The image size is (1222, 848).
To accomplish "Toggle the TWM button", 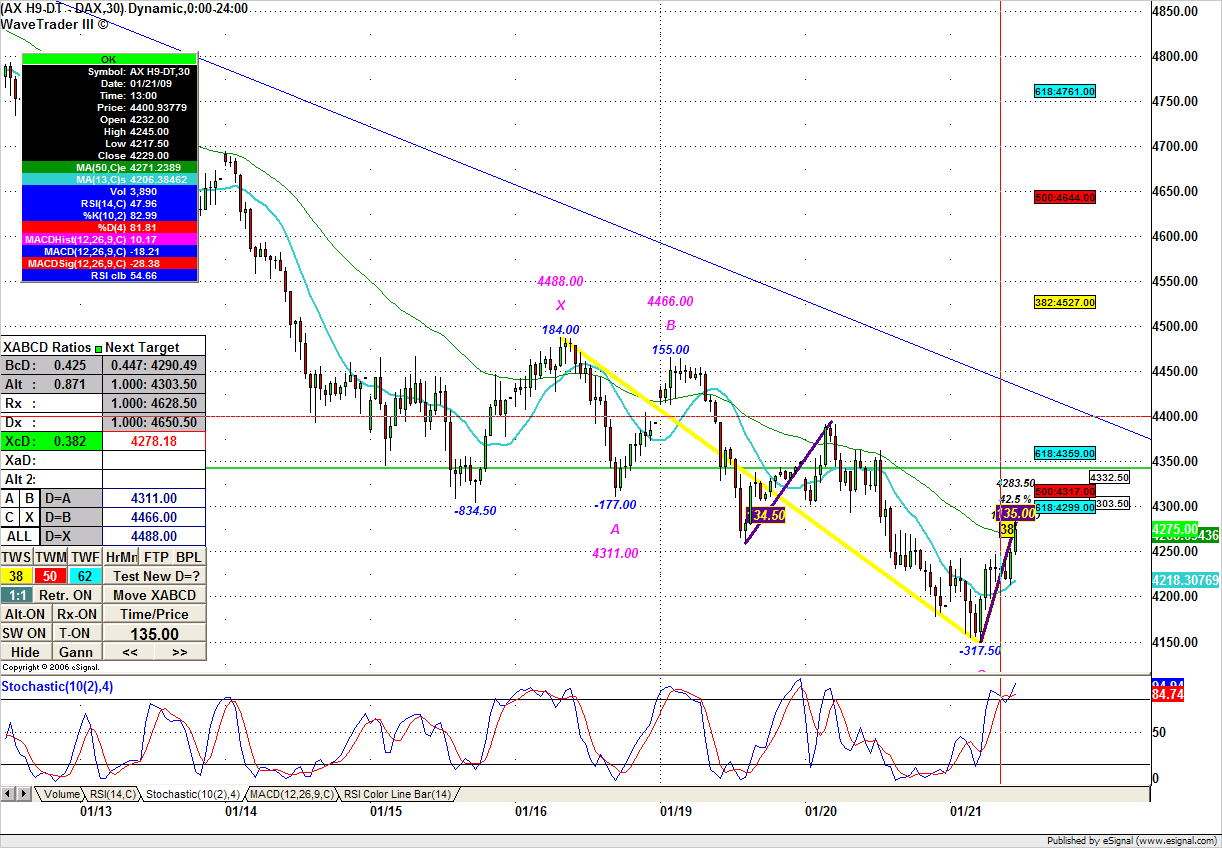I will pos(51,557).
